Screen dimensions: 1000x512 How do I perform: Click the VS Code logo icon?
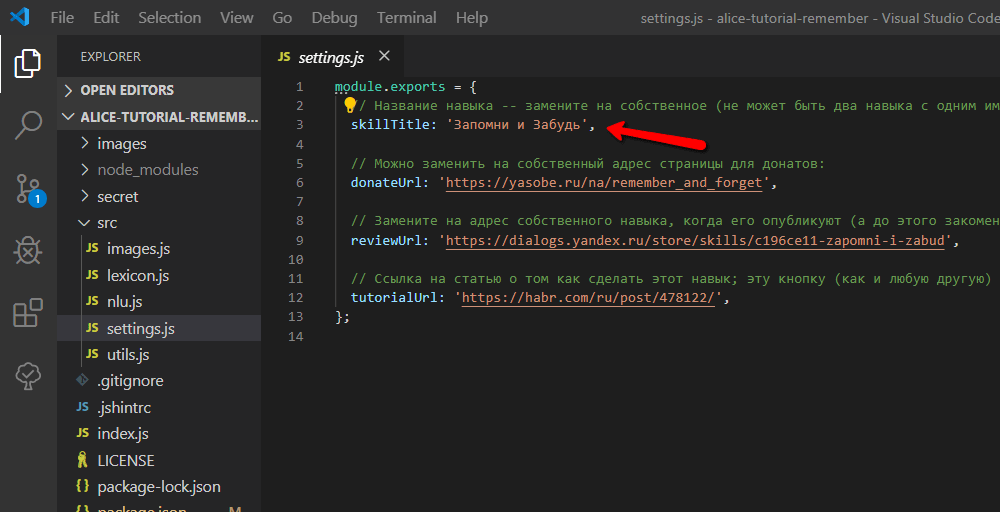coord(19,17)
